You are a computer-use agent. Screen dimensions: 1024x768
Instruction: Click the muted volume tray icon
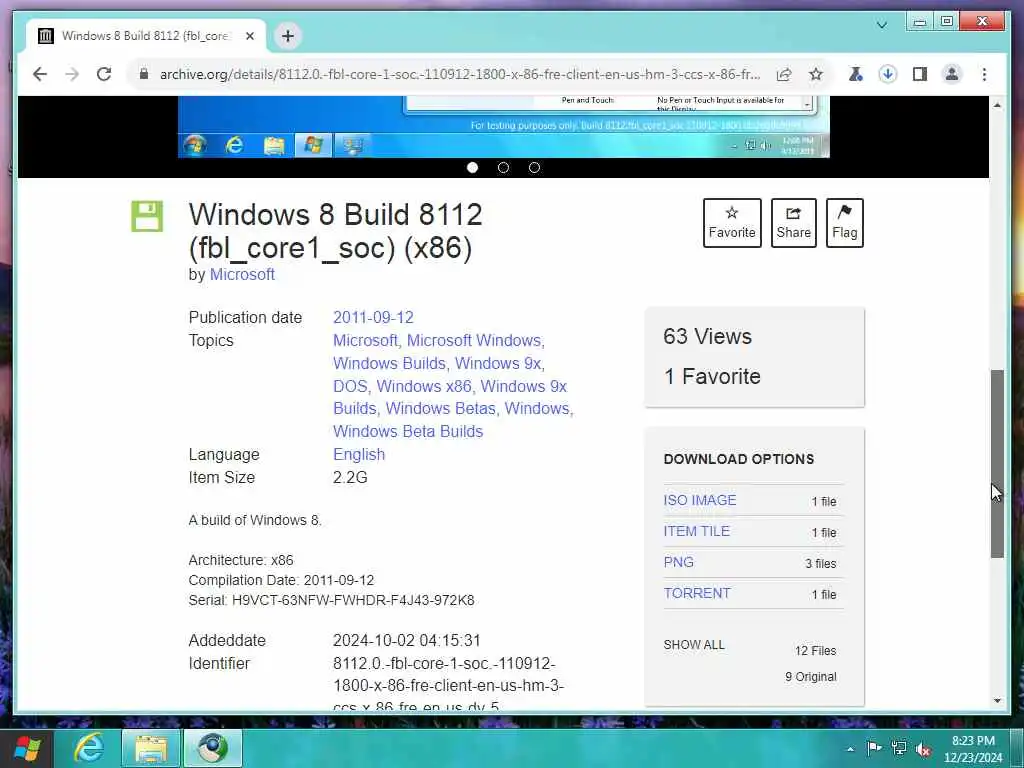coord(923,749)
